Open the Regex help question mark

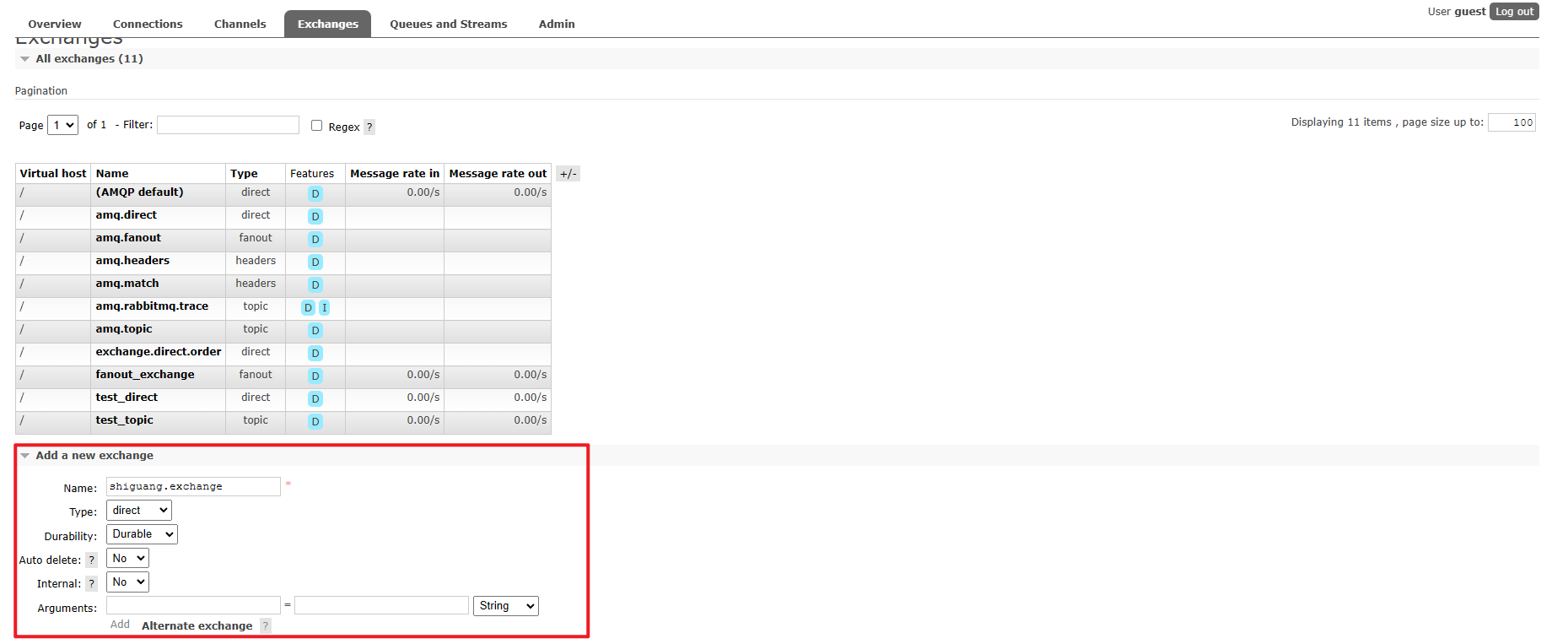[369, 127]
